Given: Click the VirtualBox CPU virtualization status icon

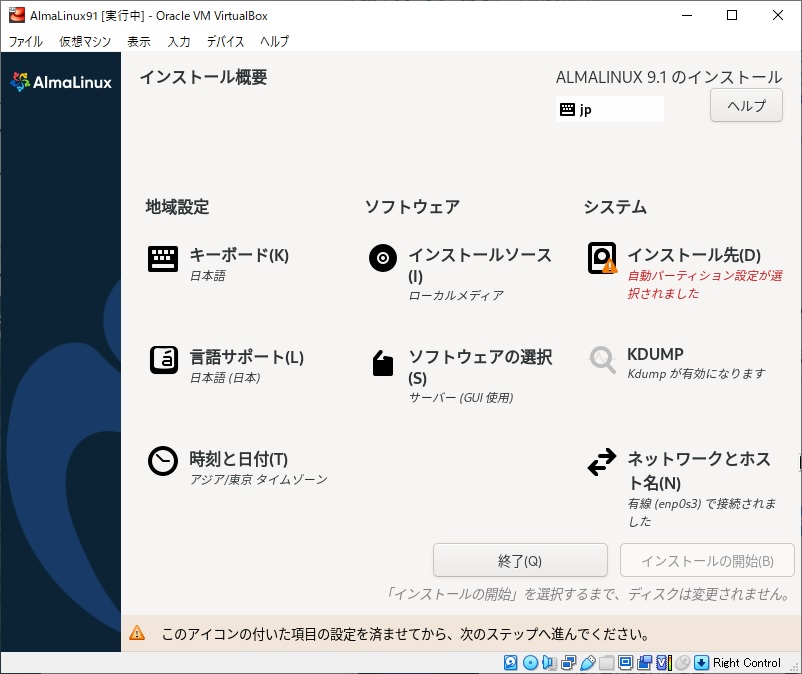Looking at the screenshot, I should click(x=664, y=663).
